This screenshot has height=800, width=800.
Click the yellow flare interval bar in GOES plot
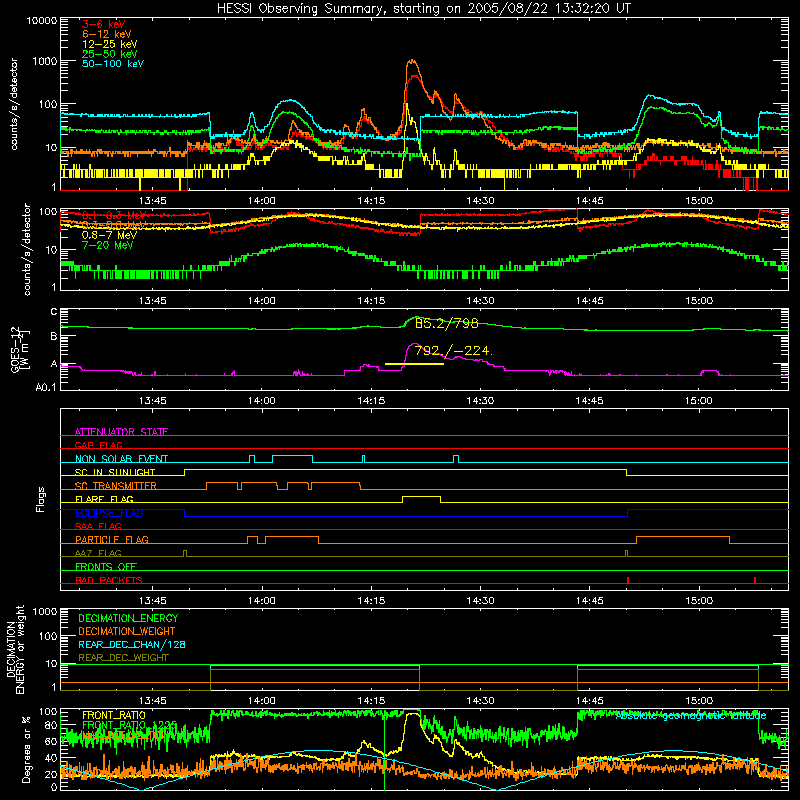pyautogui.click(x=414, y=364)
